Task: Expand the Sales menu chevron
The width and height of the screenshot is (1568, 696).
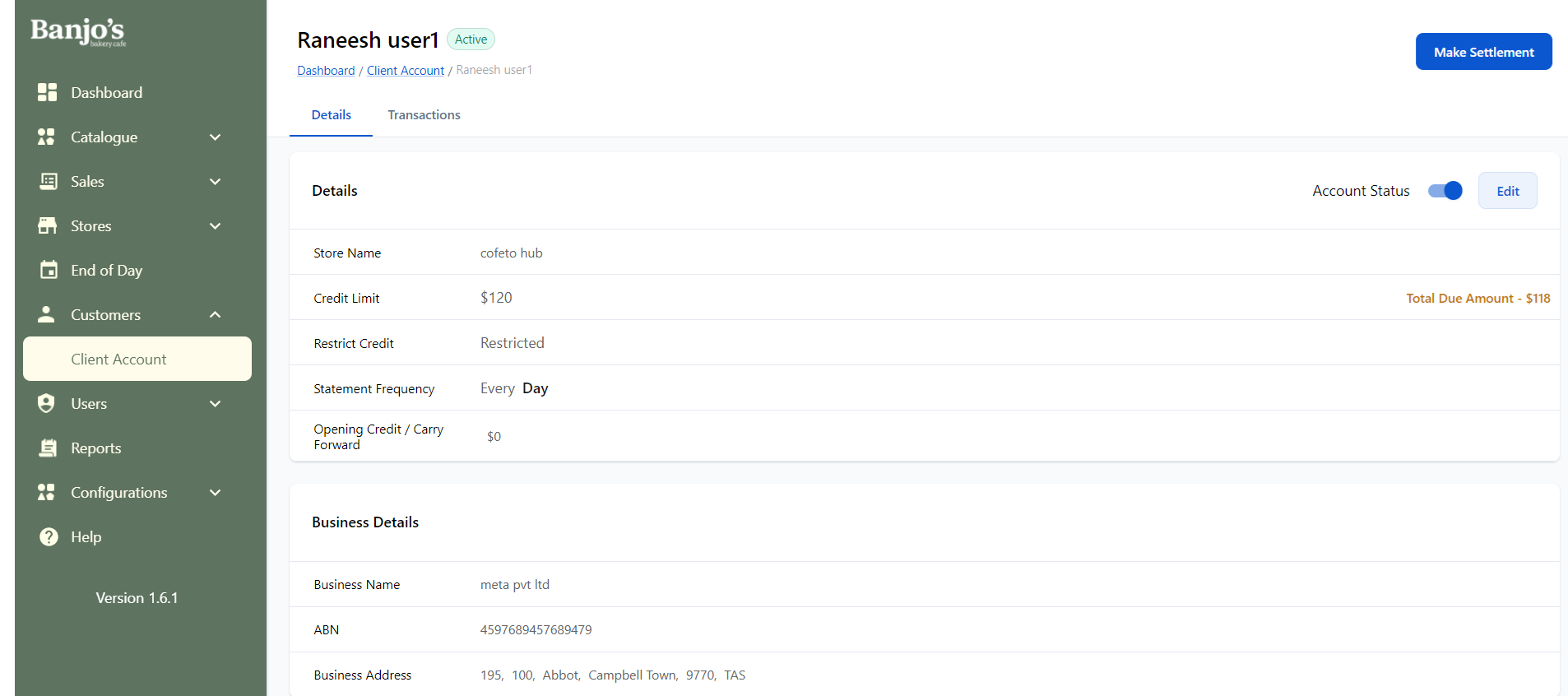Action: click(216, 182)
